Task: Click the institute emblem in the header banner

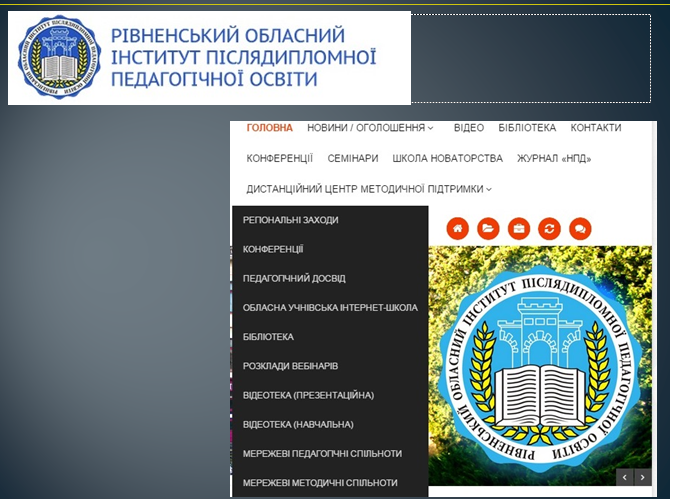Action: (x=59, y=58)
